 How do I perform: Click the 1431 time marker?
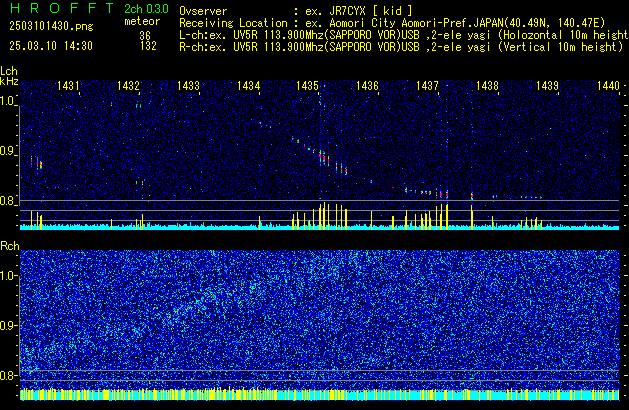click(68, 86)
